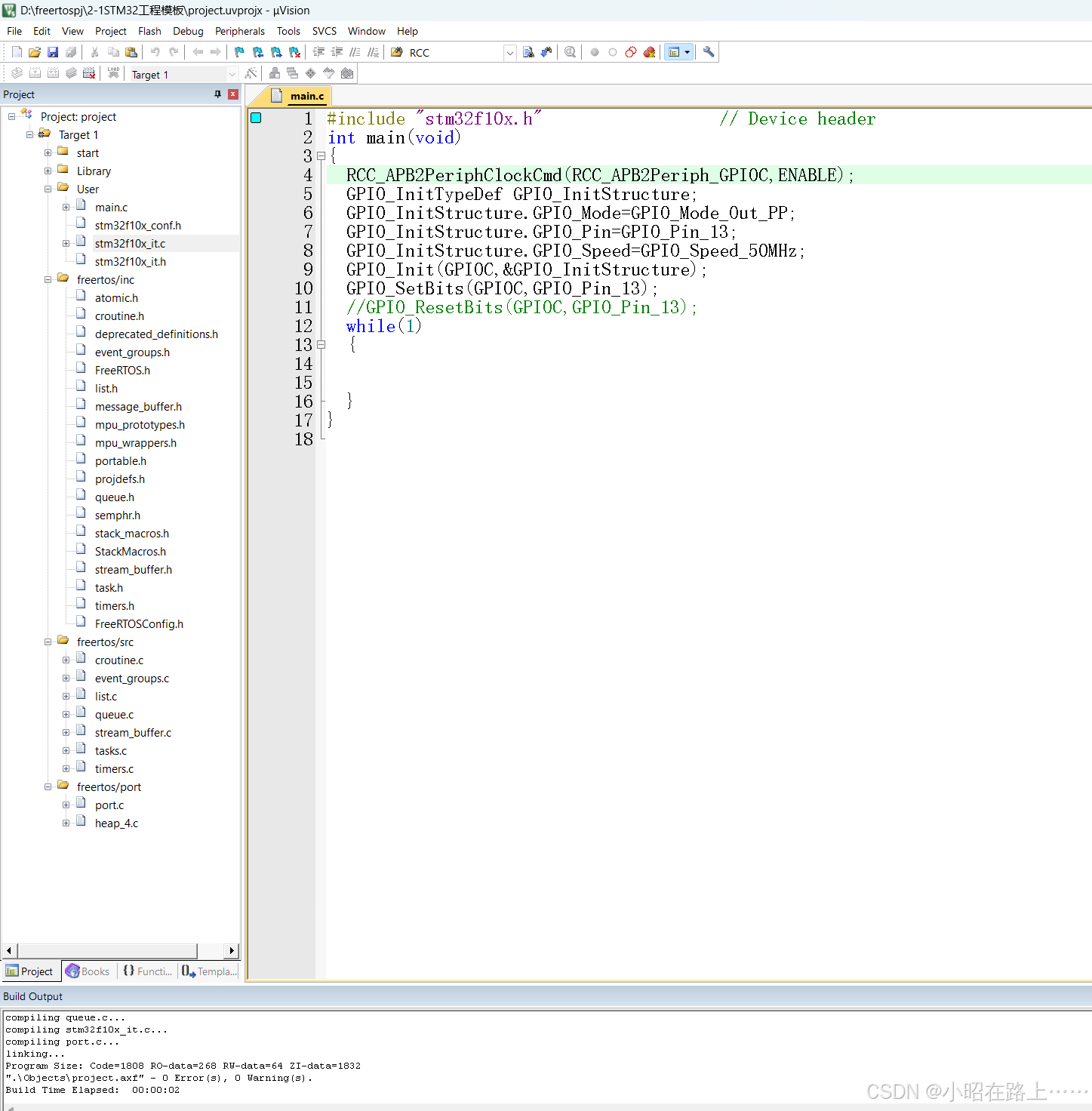
Task: Open Options for Target magic wand
Action: 251,73
